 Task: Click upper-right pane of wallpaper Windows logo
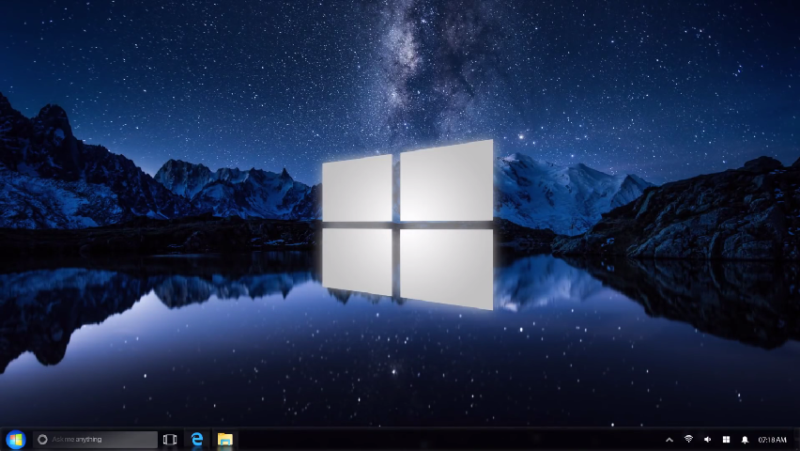point(446,180)
